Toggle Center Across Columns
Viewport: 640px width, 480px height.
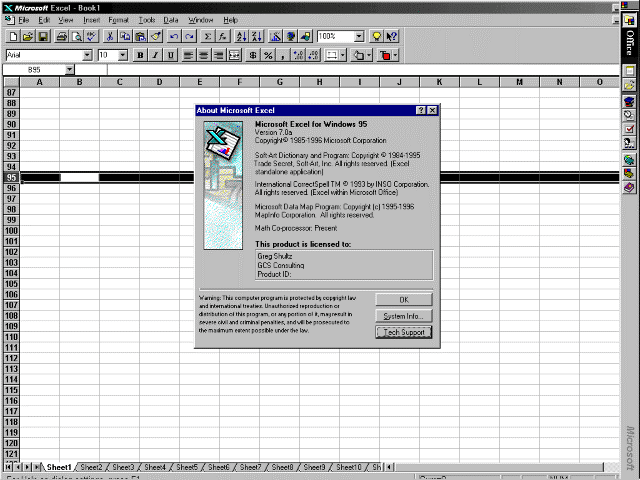click(x=234, y=55)
